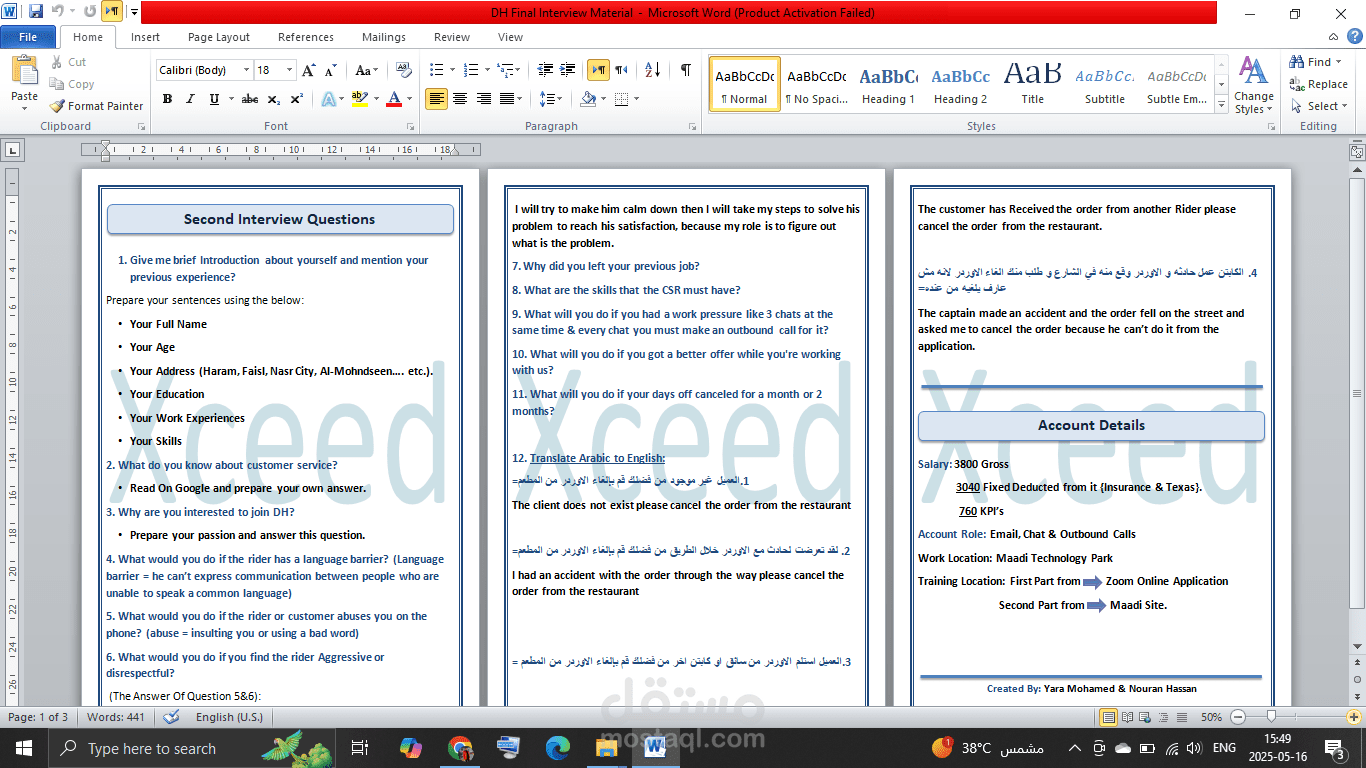Switch to the Insert tab
1366x768 pixels.
145,37
